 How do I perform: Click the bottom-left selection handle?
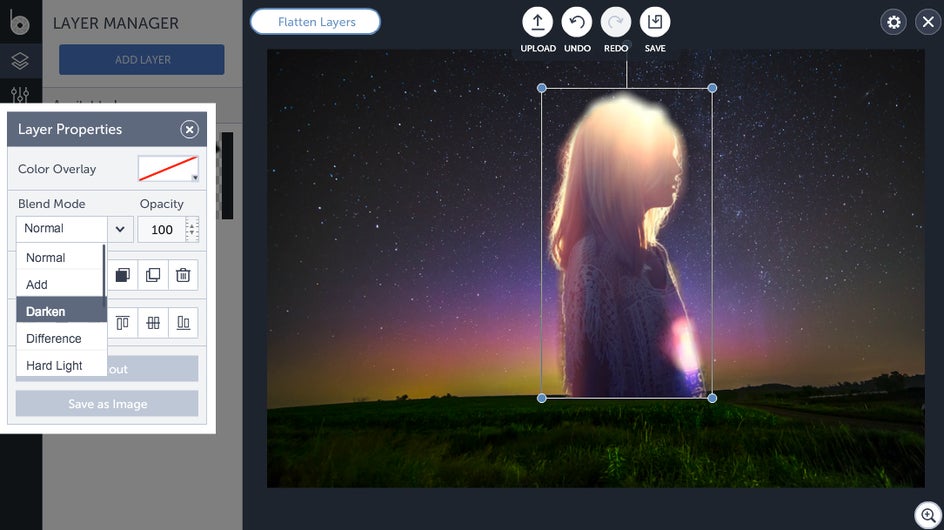541,398
